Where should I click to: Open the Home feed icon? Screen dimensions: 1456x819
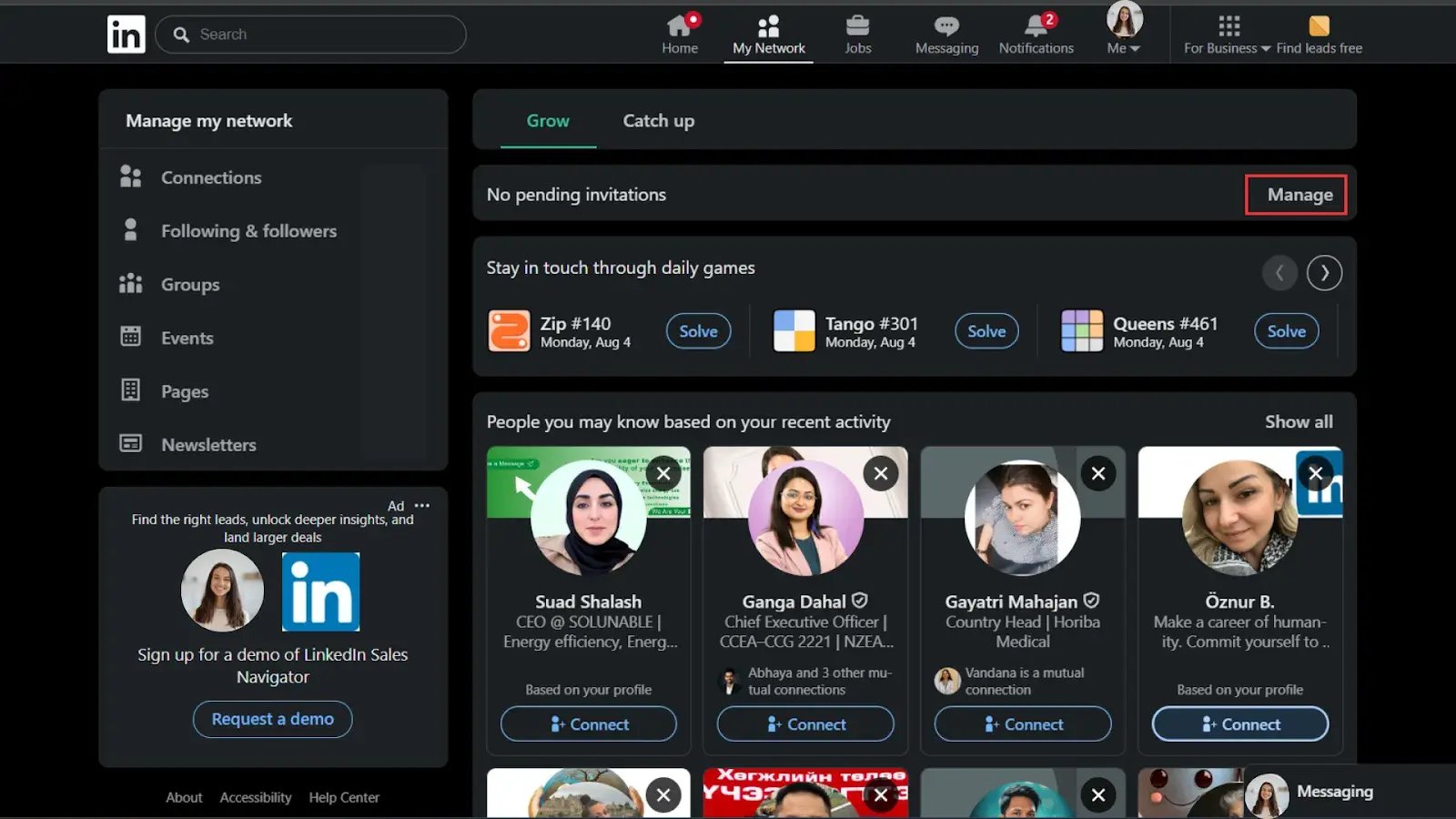679,26
